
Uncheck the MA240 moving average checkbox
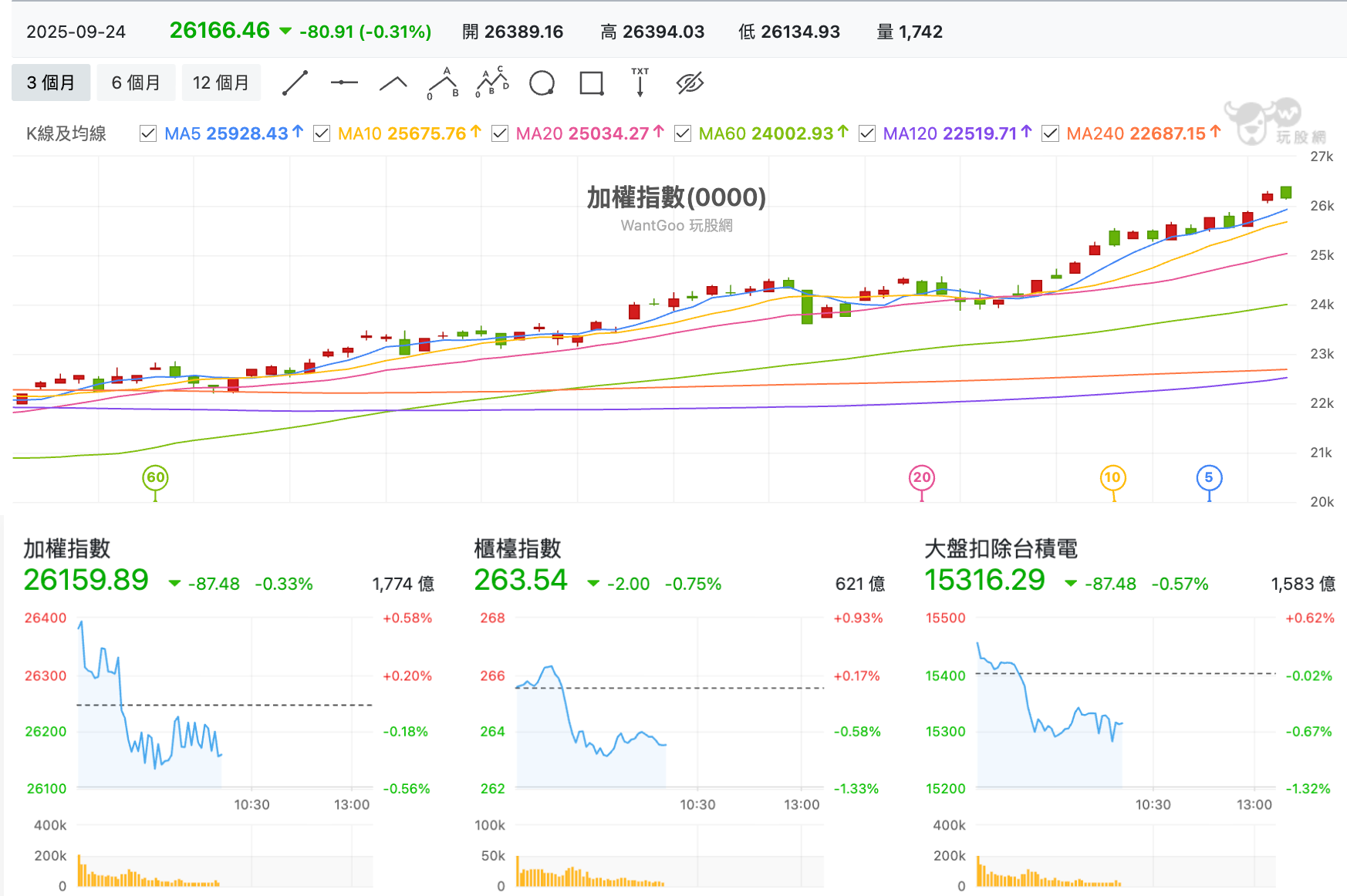tap(1050, 134)
